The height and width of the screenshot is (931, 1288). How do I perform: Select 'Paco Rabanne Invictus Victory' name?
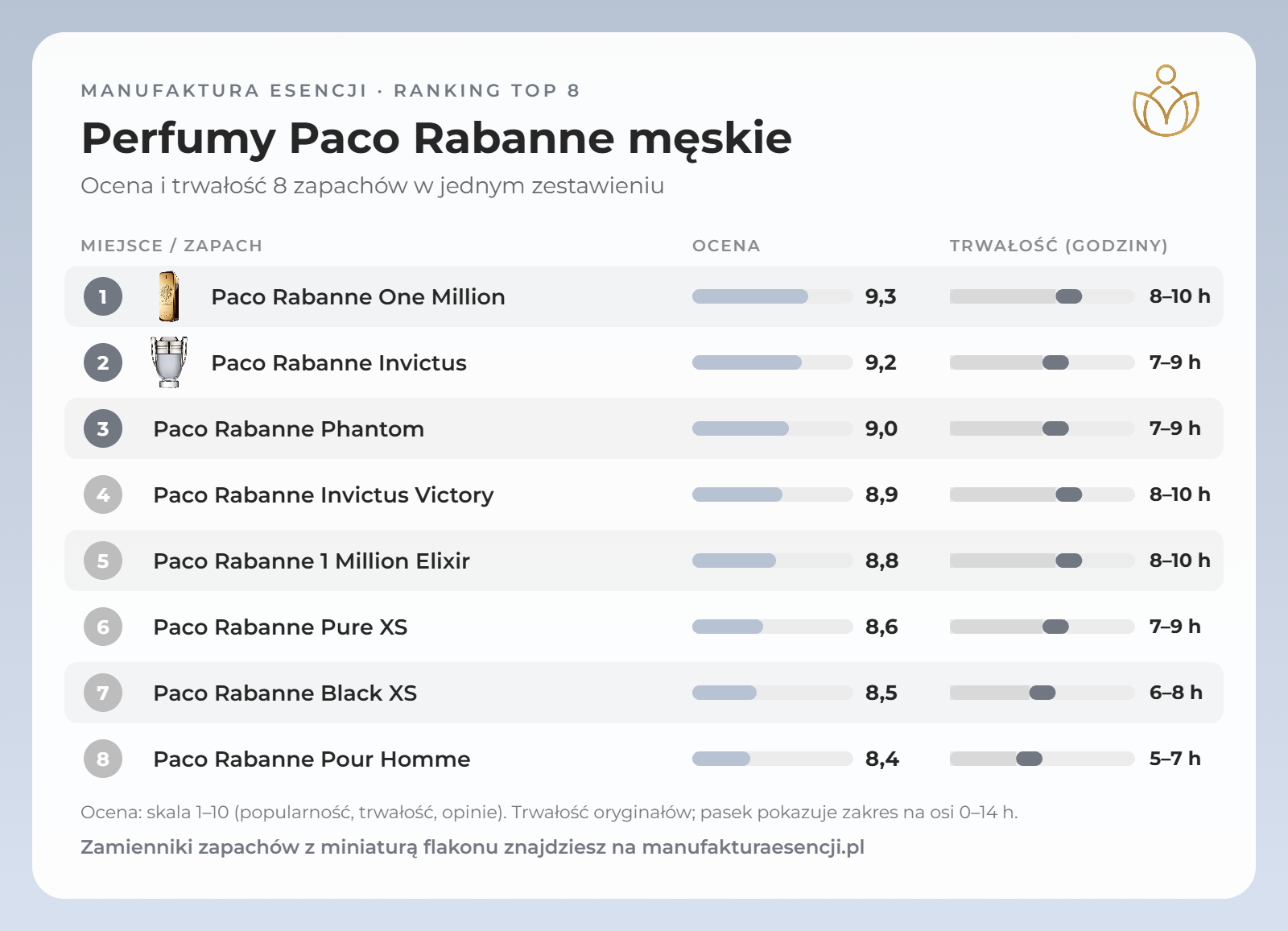click(x=324, y=494)
